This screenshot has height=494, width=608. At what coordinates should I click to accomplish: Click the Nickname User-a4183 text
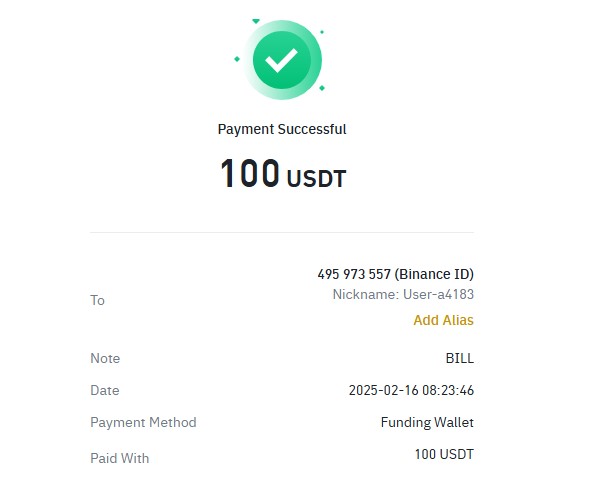click(403, 295)
